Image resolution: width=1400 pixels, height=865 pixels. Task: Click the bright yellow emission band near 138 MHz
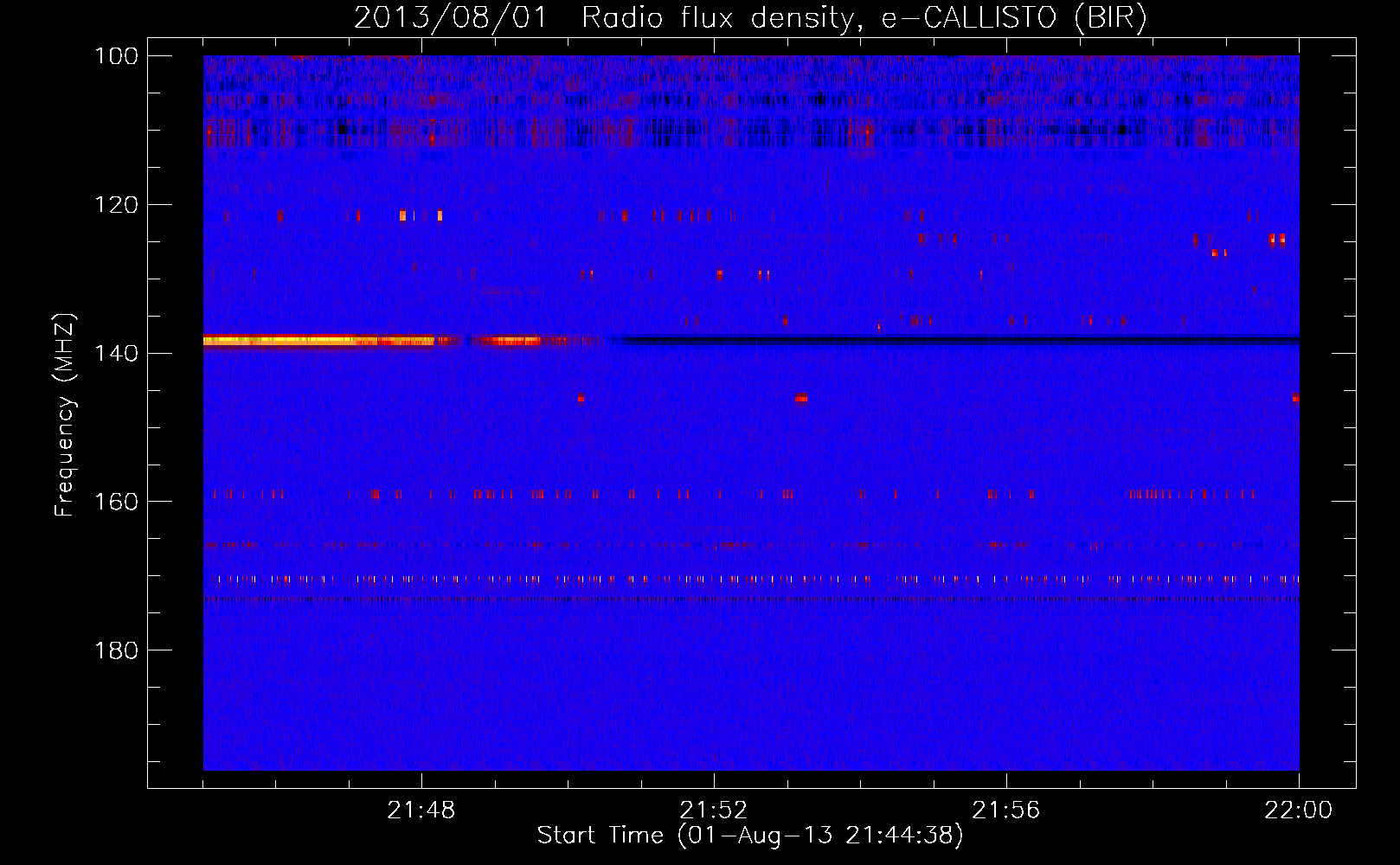click(x=318, y=341)
